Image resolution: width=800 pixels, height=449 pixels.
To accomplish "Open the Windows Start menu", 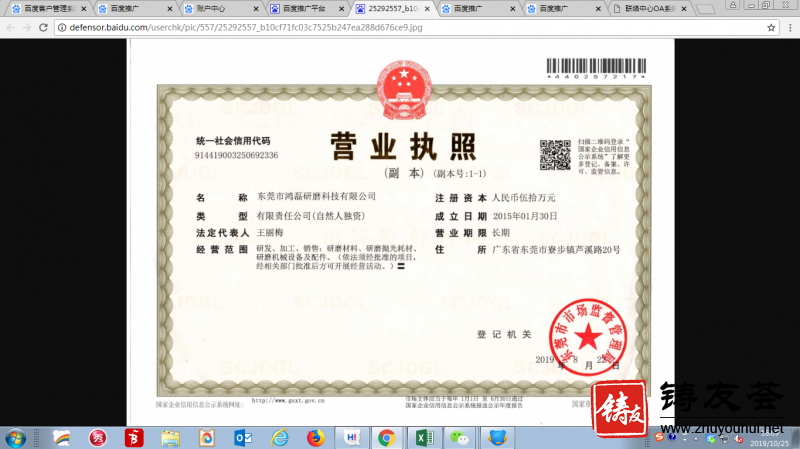I will [x=15, y=438].
